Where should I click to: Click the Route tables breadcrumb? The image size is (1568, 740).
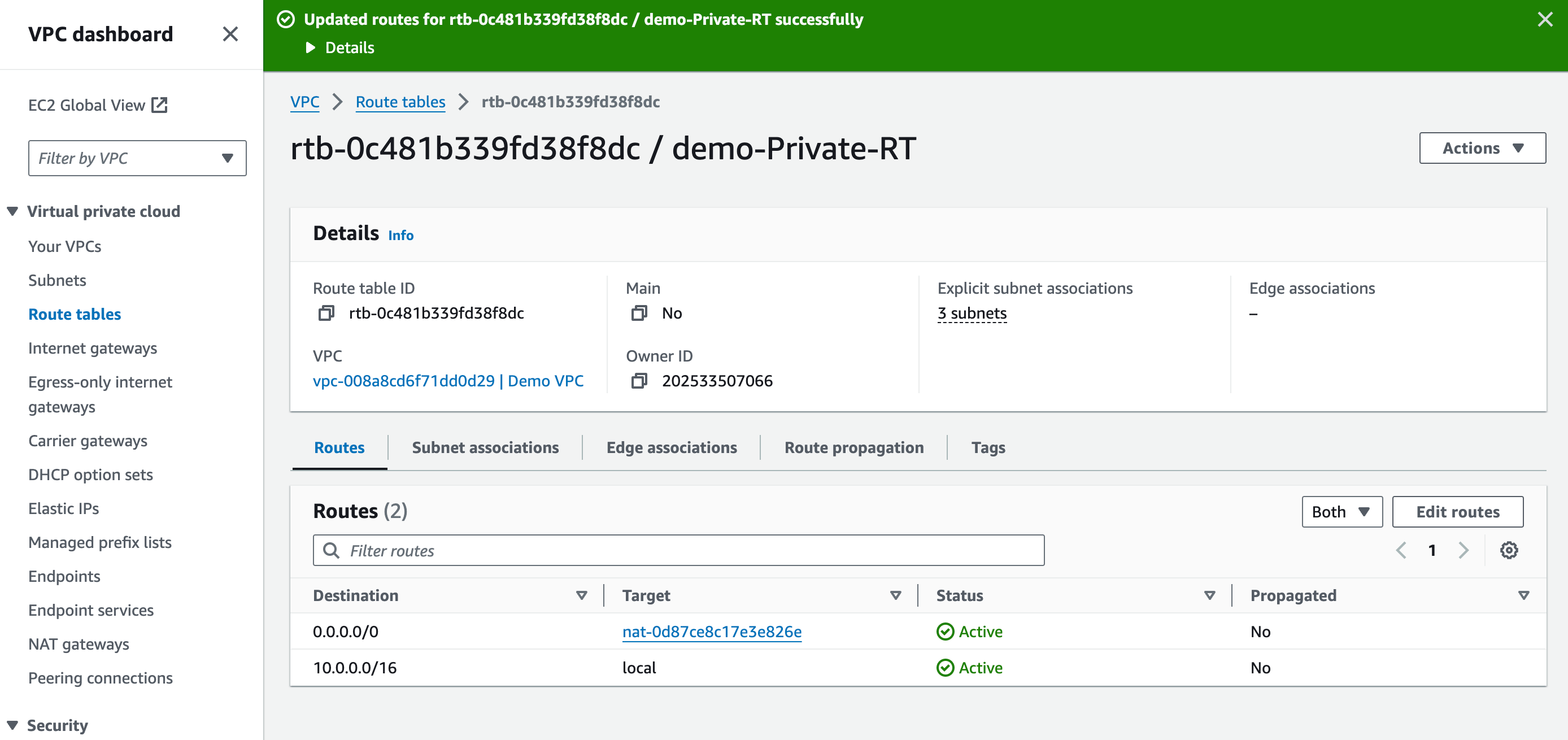pos(400,102)
